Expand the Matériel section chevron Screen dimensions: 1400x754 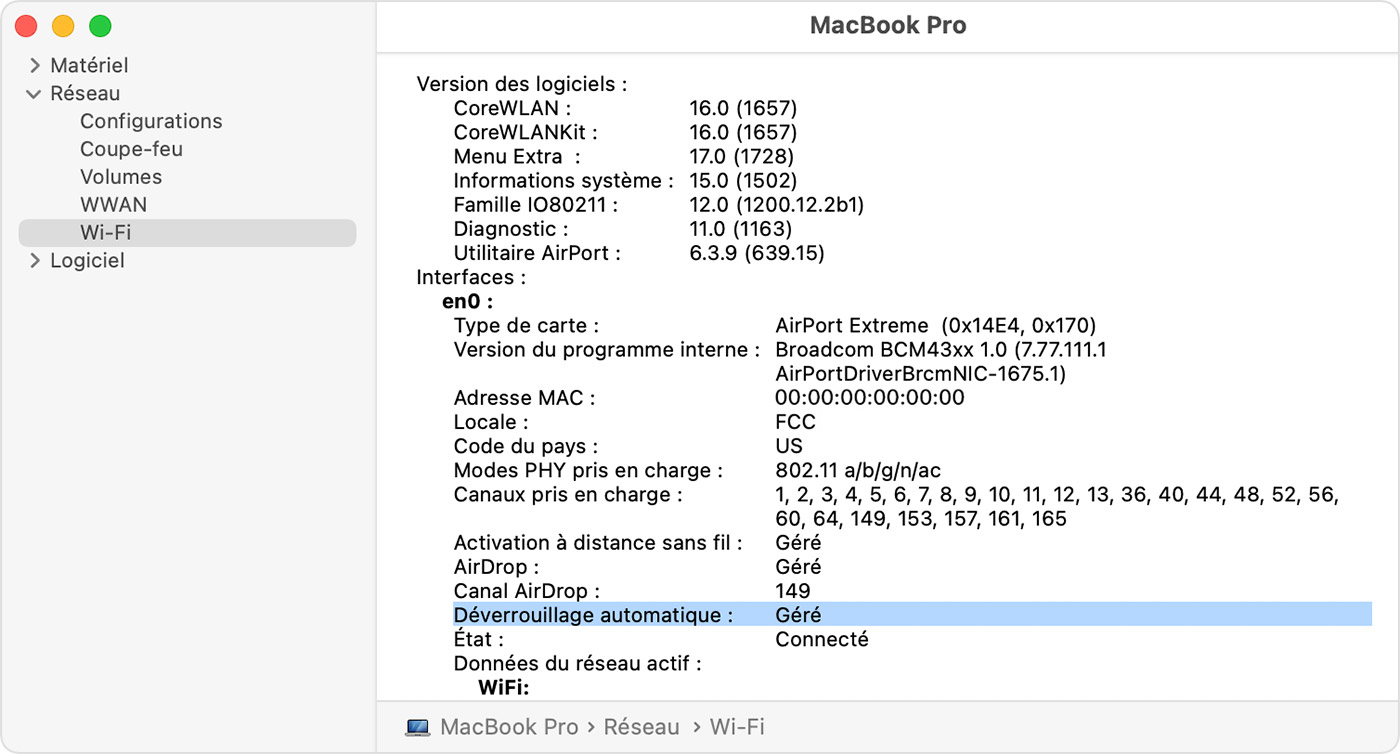coord(35,66)
